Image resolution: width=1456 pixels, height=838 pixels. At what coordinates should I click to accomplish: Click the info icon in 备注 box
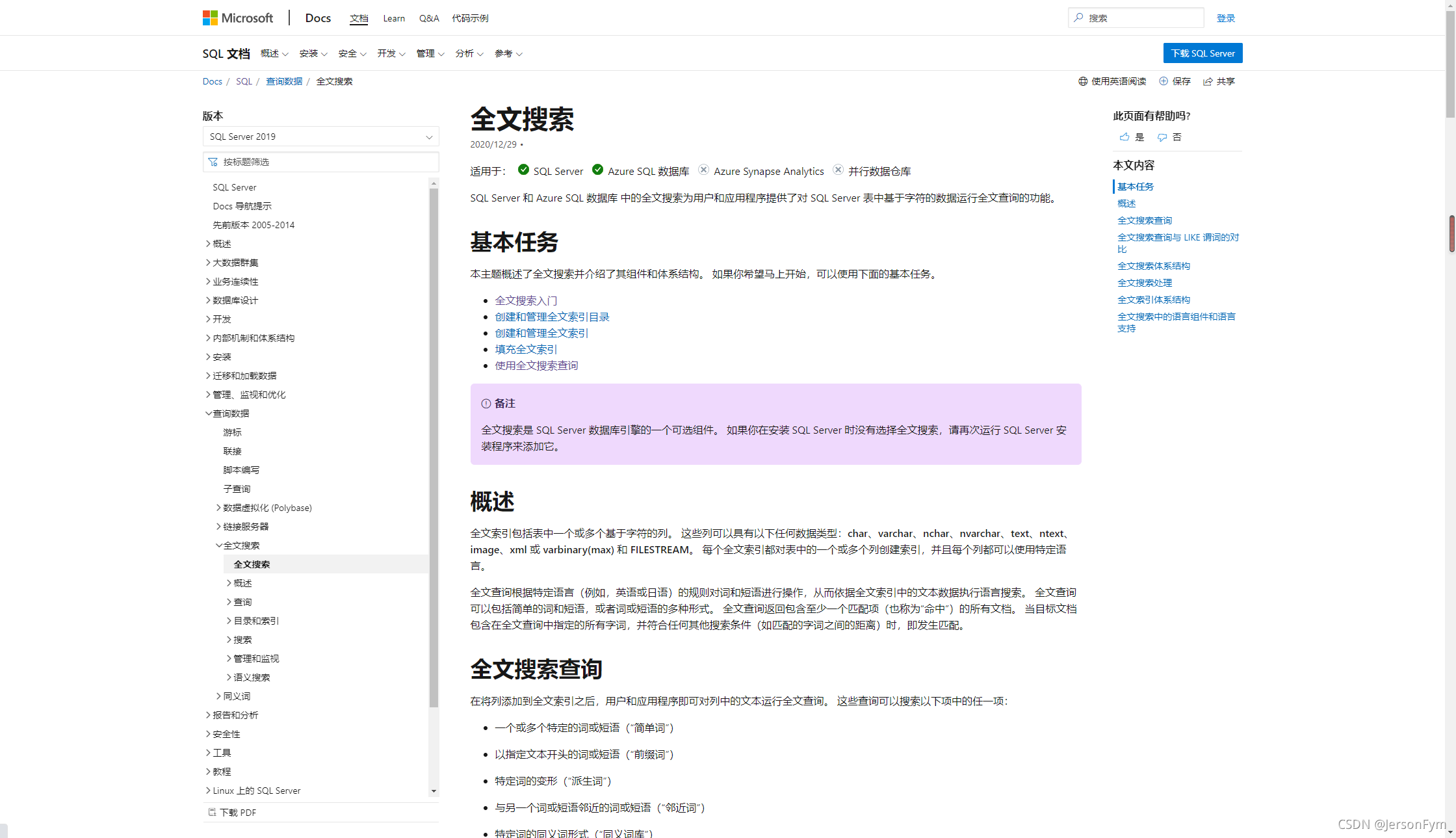[x=486, y=404]
